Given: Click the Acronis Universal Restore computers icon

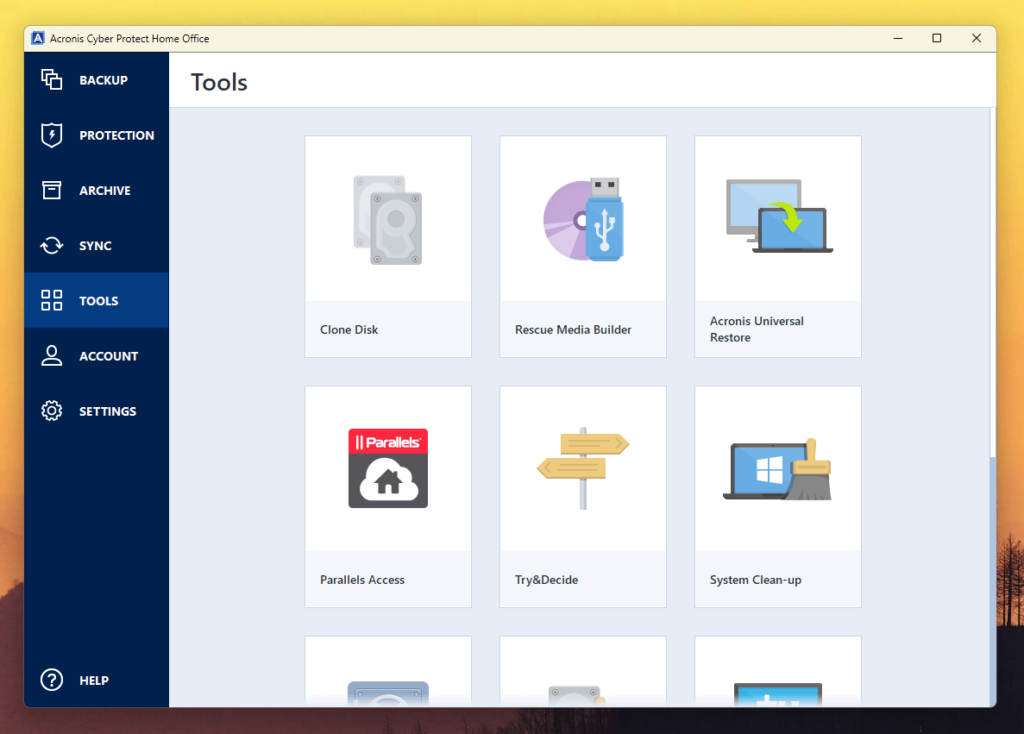Looking at the screenshot, I should (x=778, y=216).
